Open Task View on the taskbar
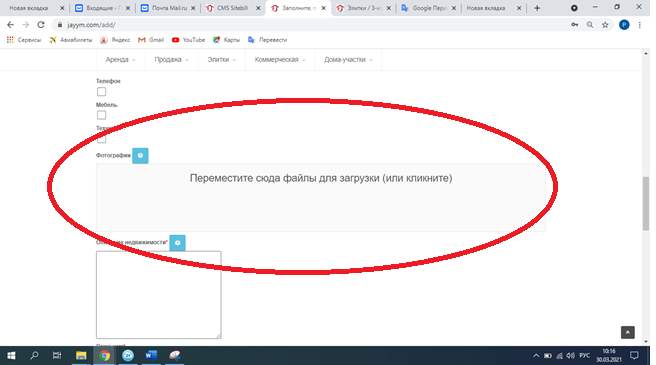The image size is (656, 365). point(57,356)
